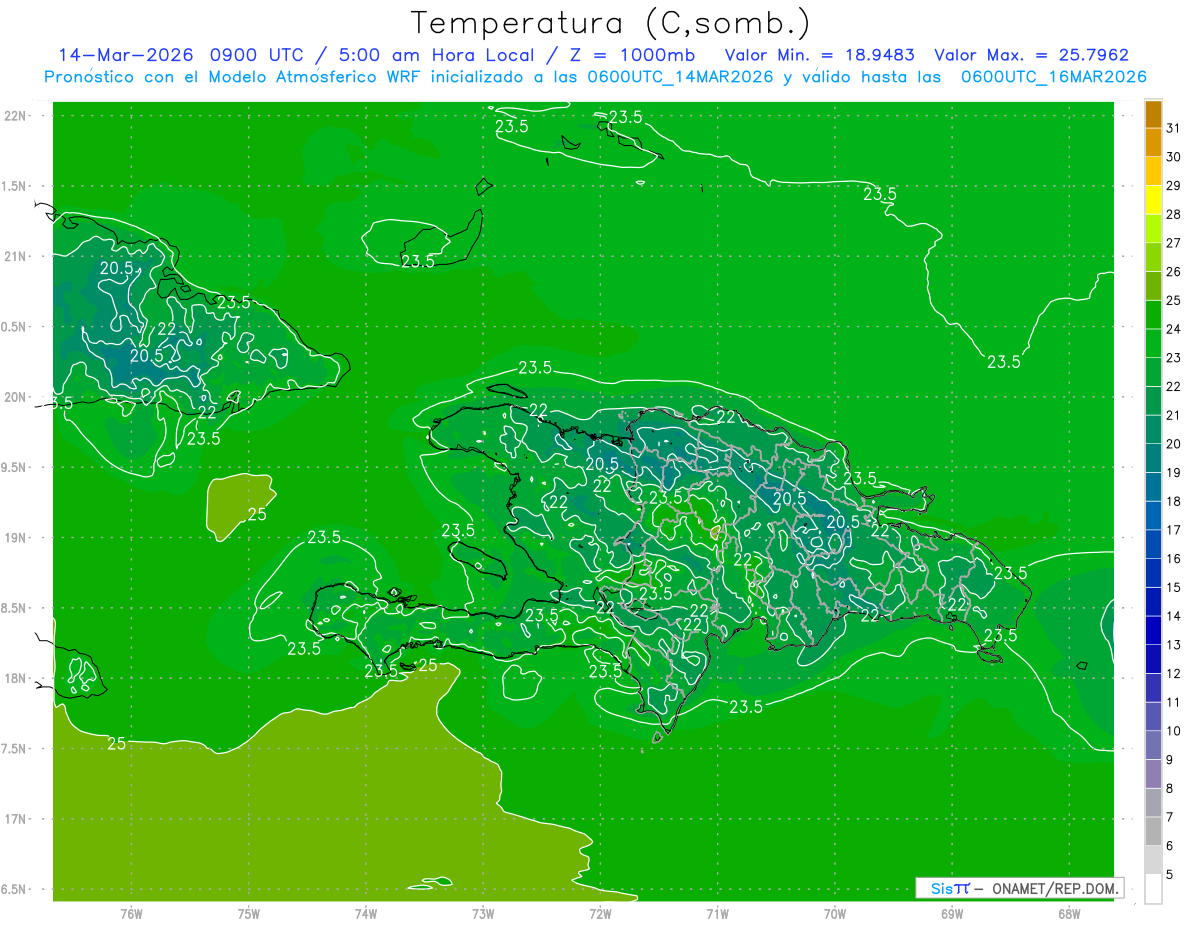Click the 23.5 contour label above Hispaniola's north coast
This screenshot has width=1200, height=927.
pyautogui.click(x=535, y=367)
